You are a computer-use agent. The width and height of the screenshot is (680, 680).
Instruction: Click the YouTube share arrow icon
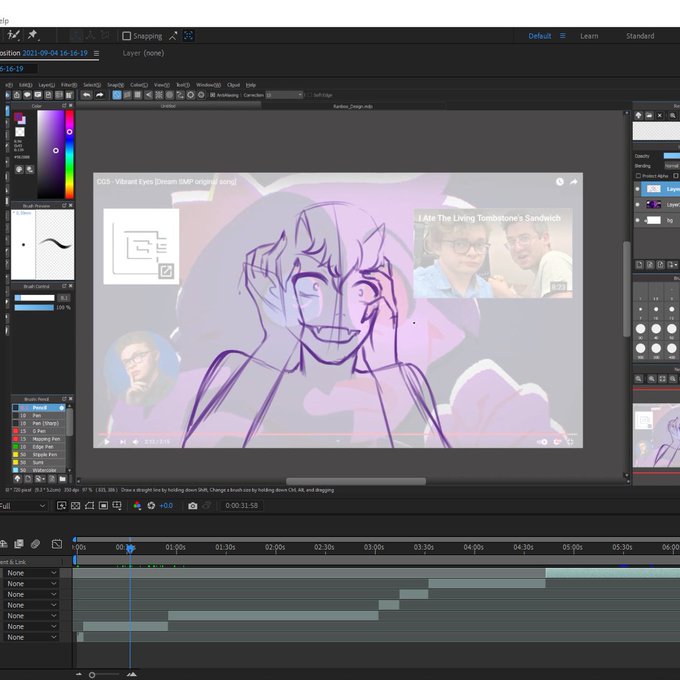coord(574,182)
